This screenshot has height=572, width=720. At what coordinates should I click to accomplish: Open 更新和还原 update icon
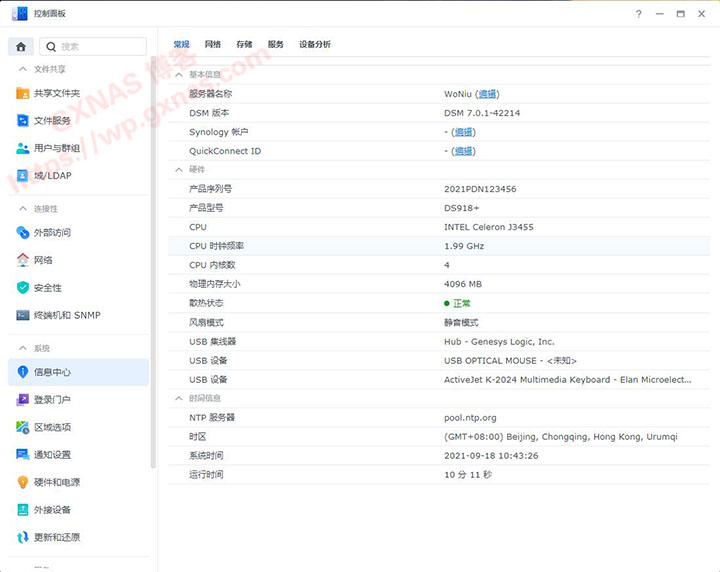point(23,537)
